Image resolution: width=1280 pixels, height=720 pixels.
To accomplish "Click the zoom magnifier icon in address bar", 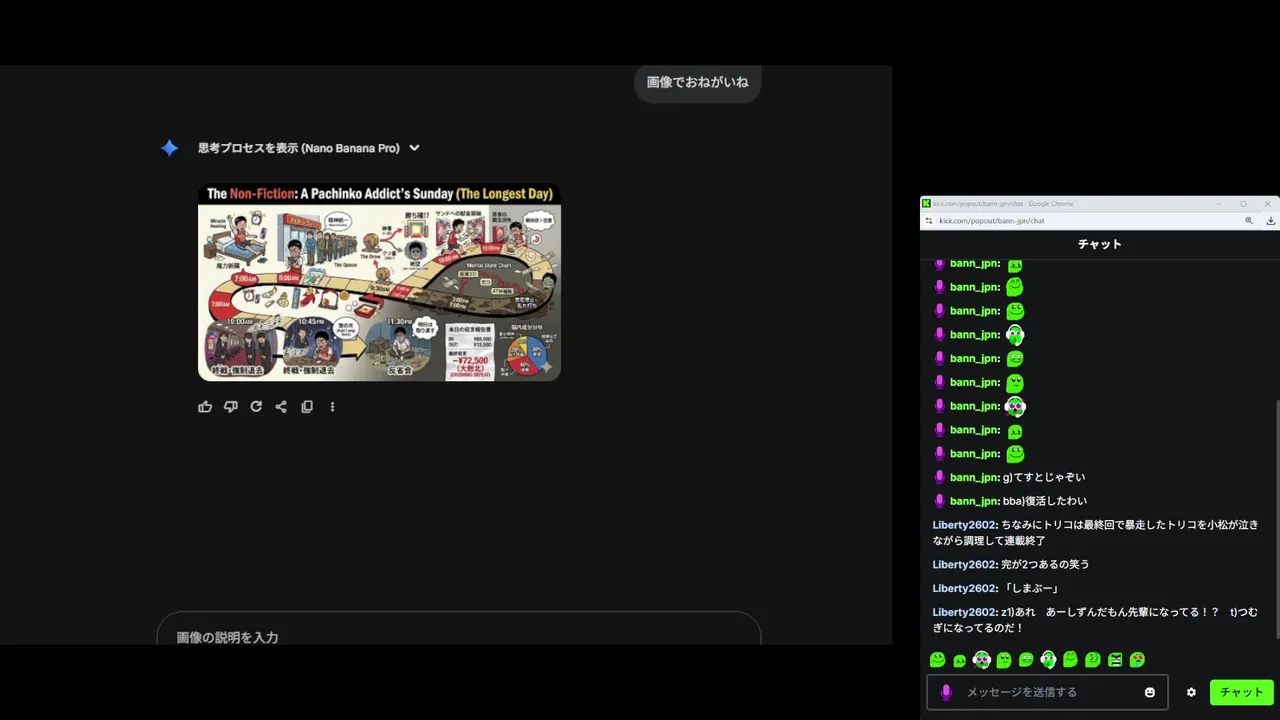I will (x=1249, y=221).
